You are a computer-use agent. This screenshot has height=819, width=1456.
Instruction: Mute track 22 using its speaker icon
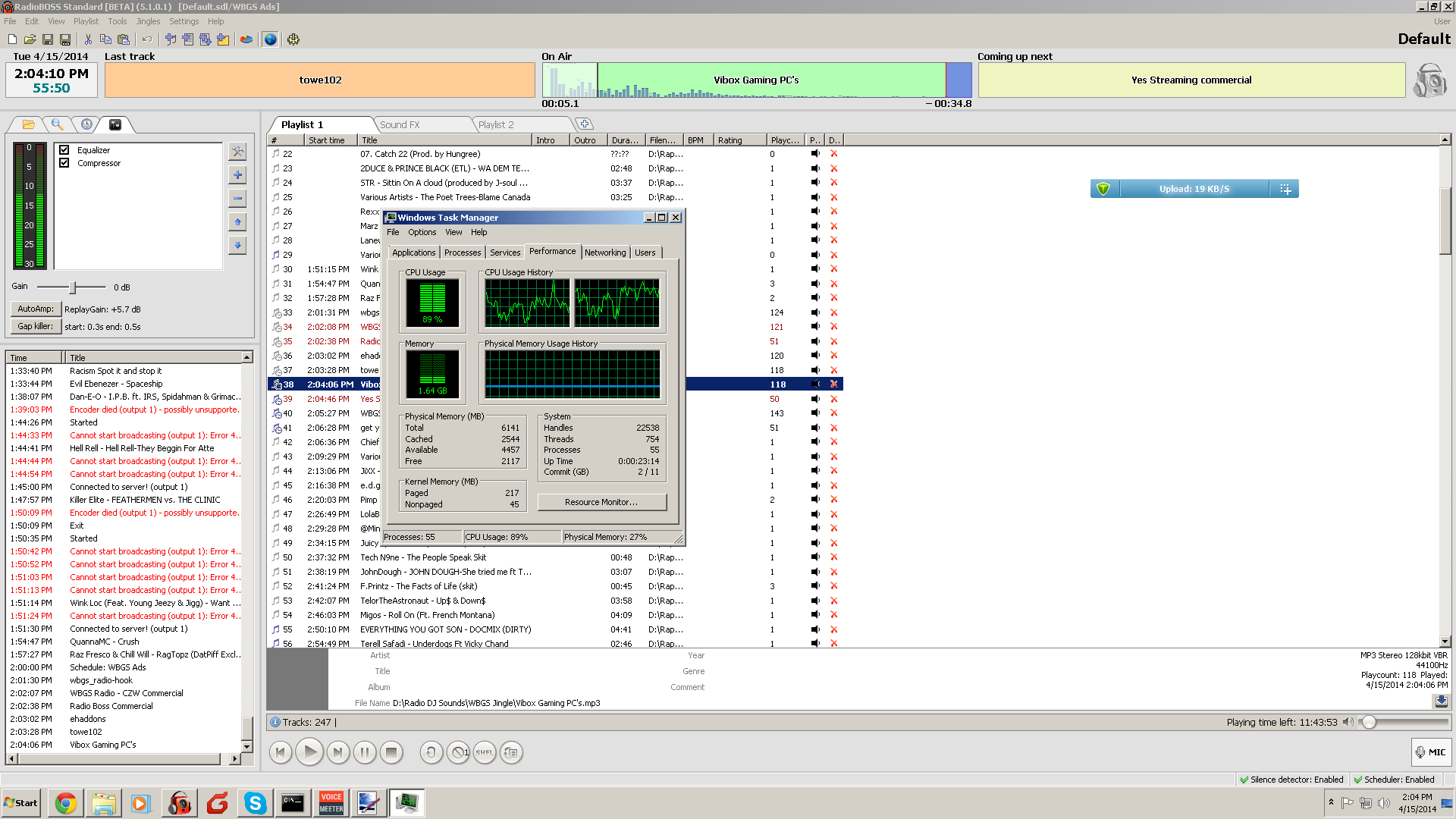coord(815,154)
